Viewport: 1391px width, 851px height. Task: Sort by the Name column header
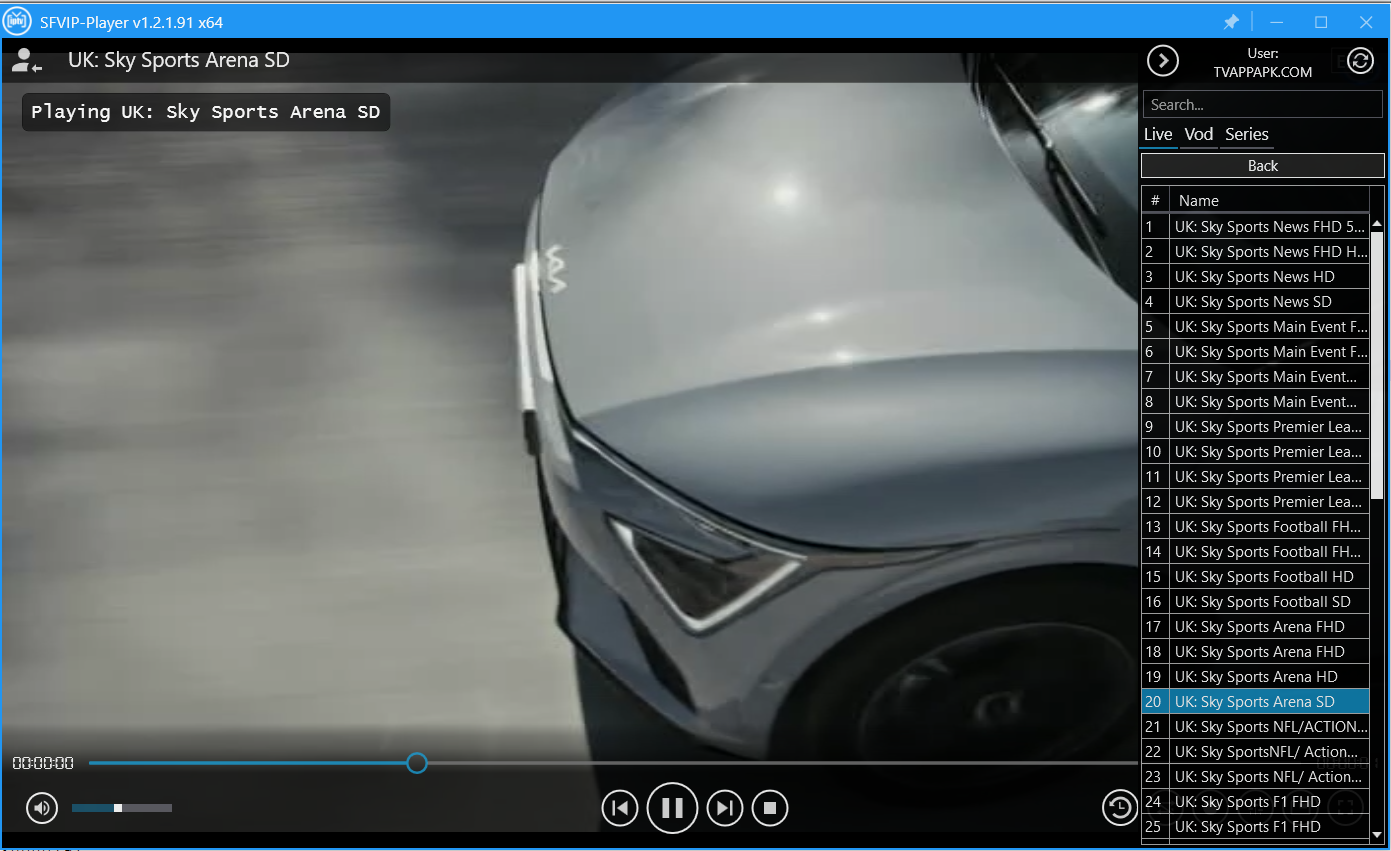[x=1269, y=200]
